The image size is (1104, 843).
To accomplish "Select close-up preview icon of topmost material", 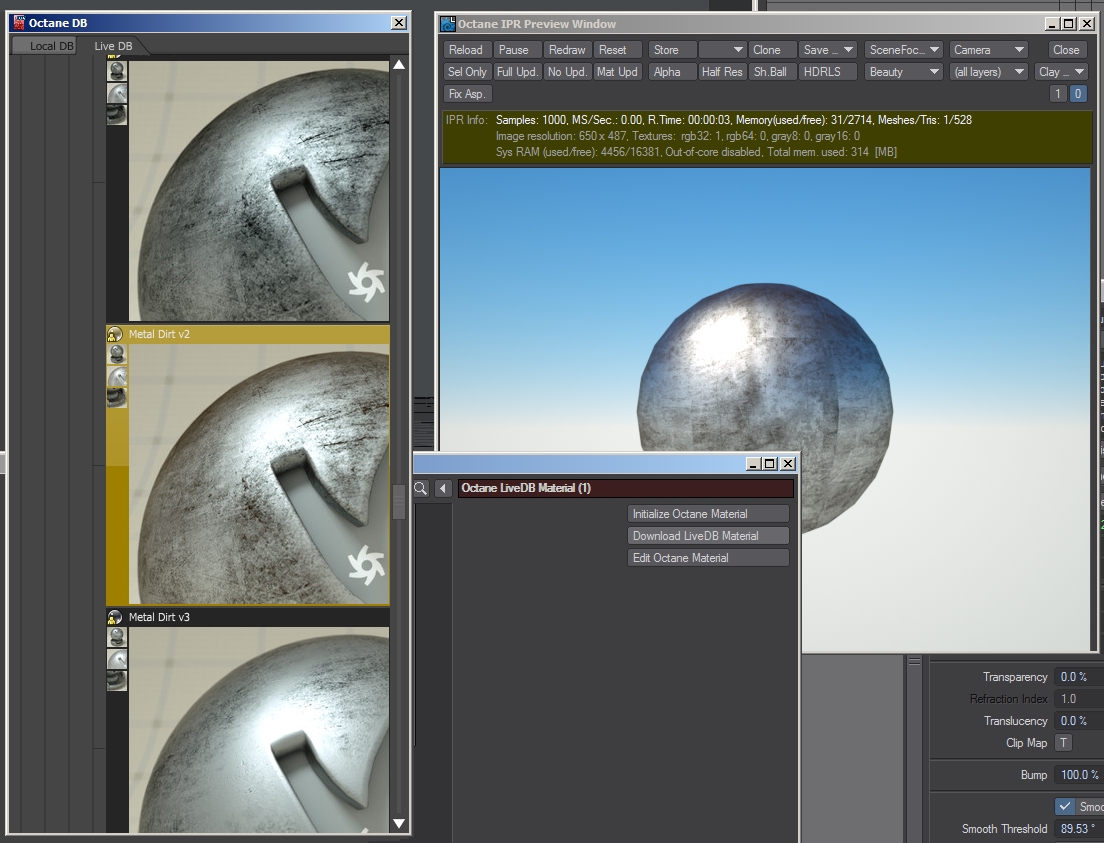I will 117,93.
